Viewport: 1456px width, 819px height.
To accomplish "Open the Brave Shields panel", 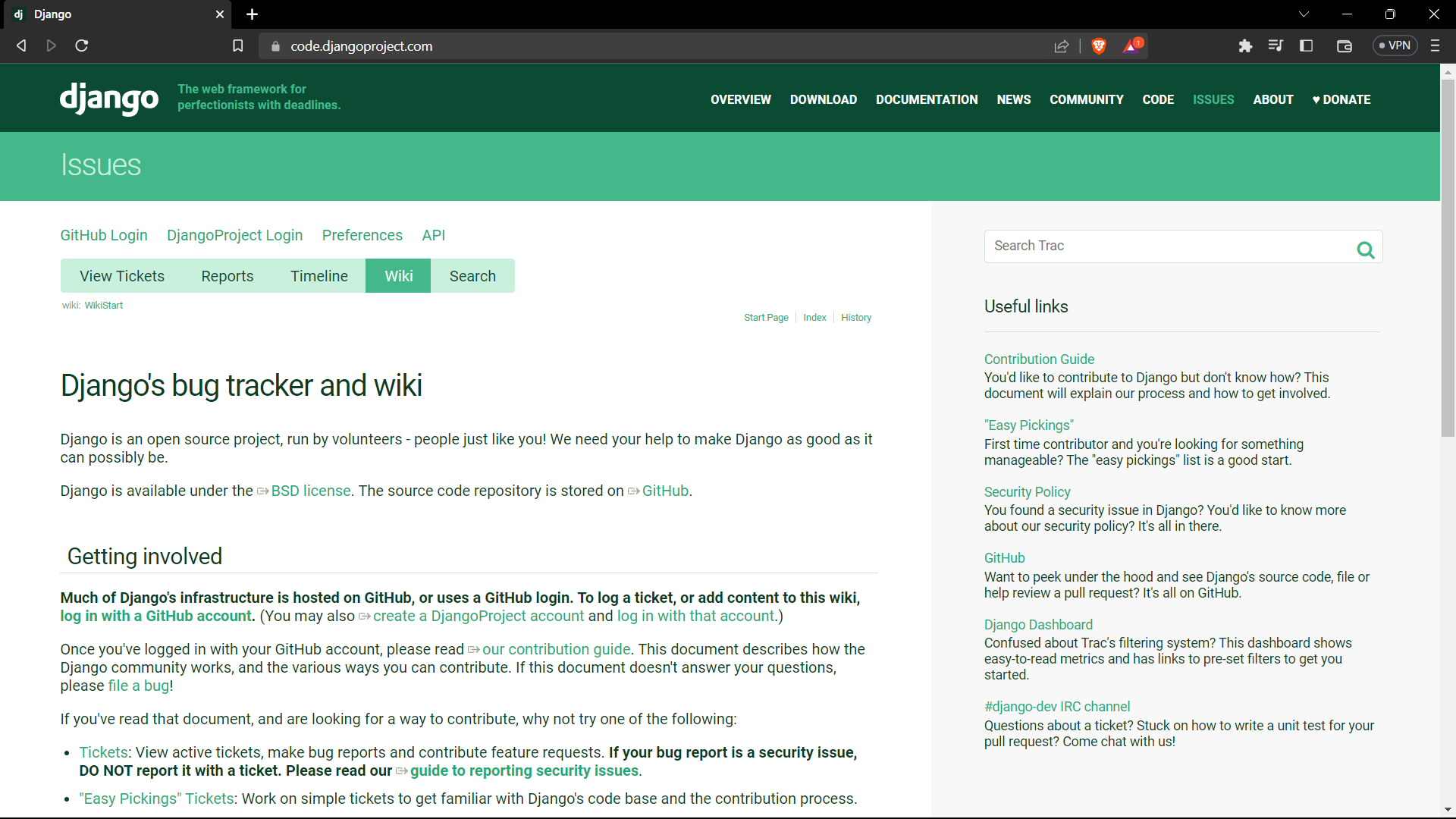I will 1099,45.
